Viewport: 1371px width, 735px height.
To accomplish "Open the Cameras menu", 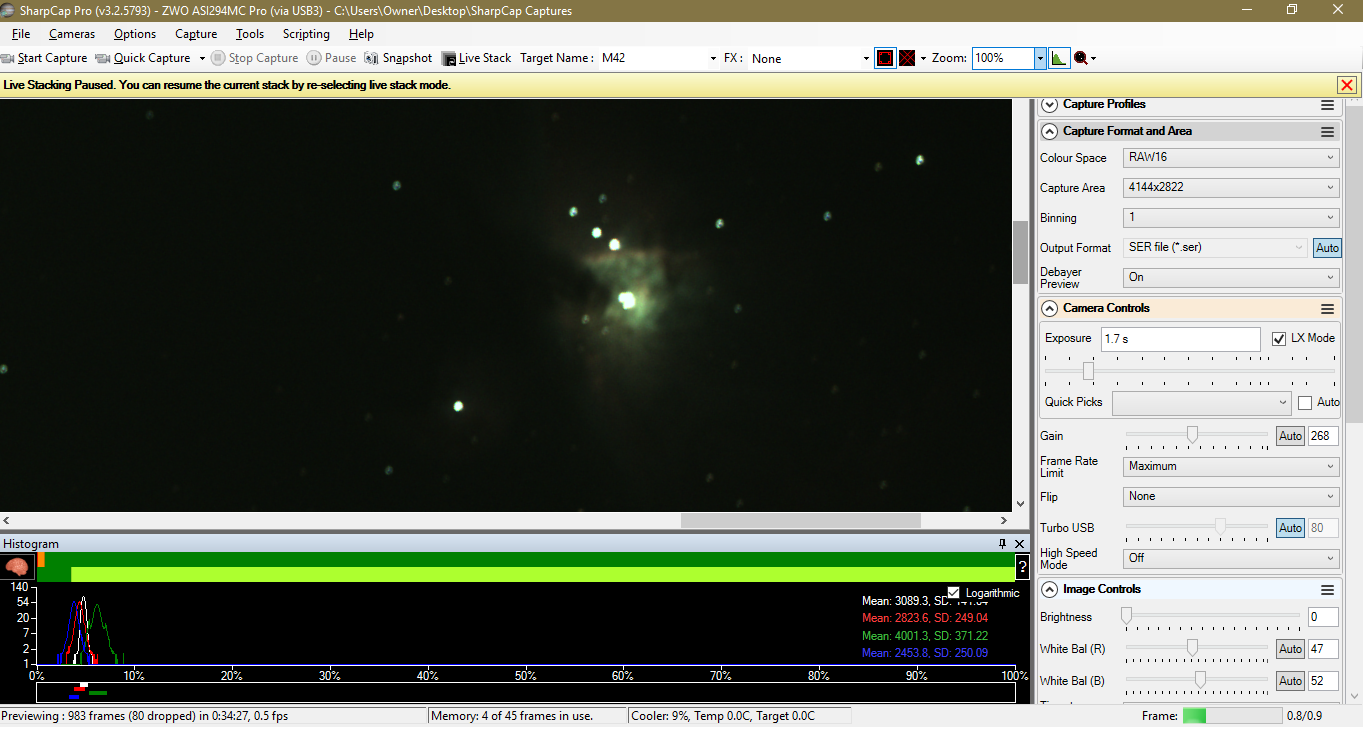I will (x=72, y=34).
